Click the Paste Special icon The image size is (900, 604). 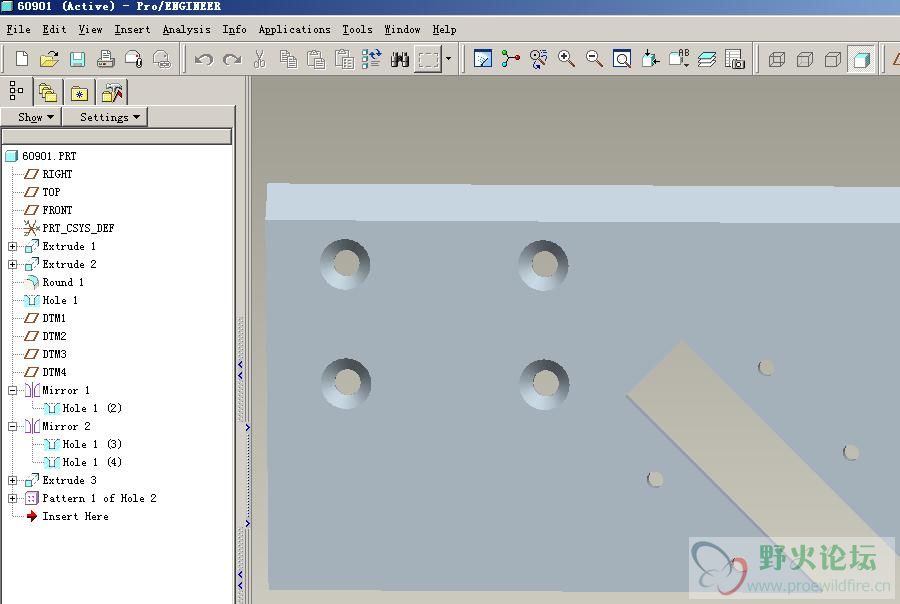[x=344, y=59]
